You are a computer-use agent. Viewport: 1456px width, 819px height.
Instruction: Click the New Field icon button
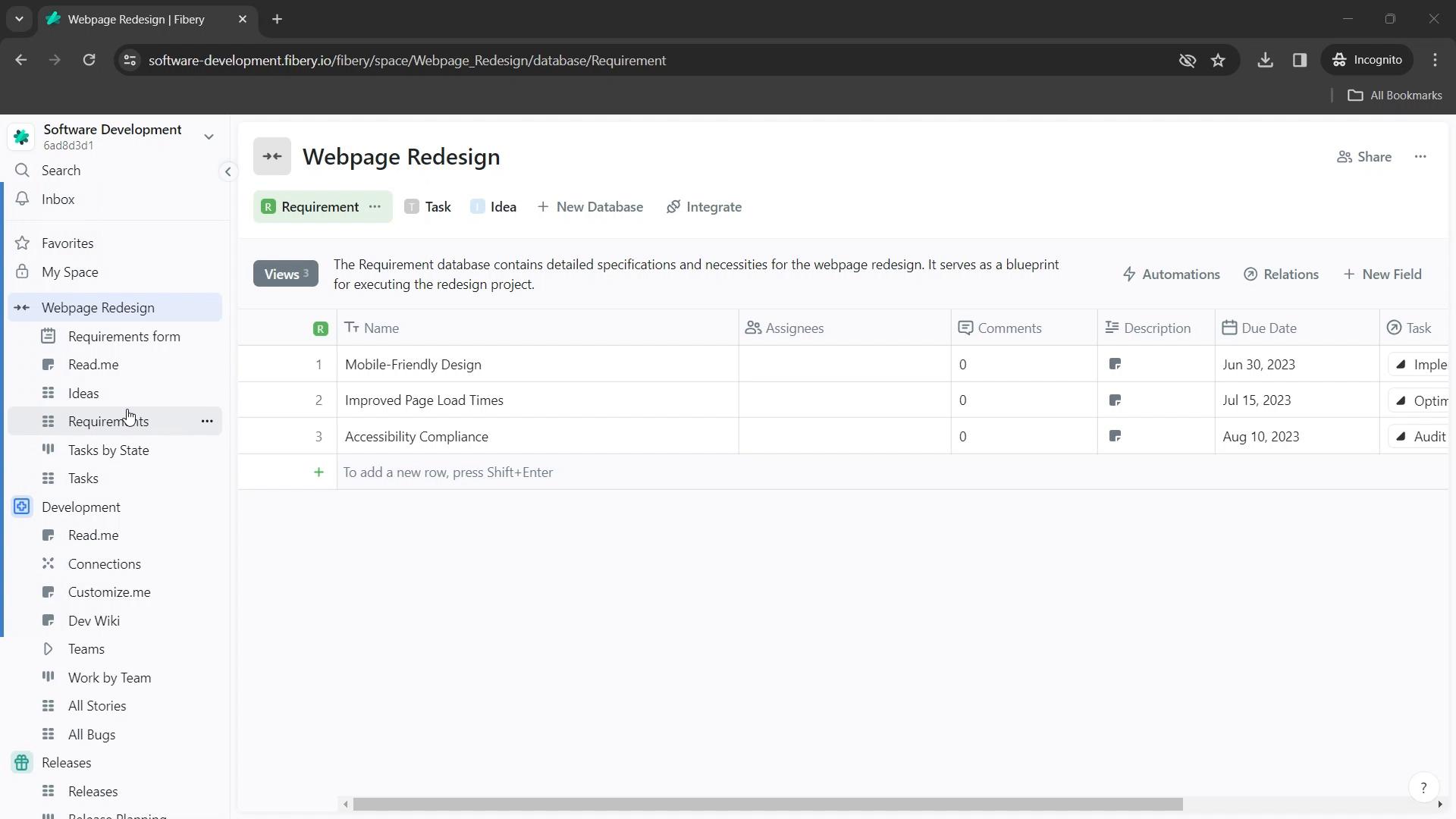tap(1350, 273)
